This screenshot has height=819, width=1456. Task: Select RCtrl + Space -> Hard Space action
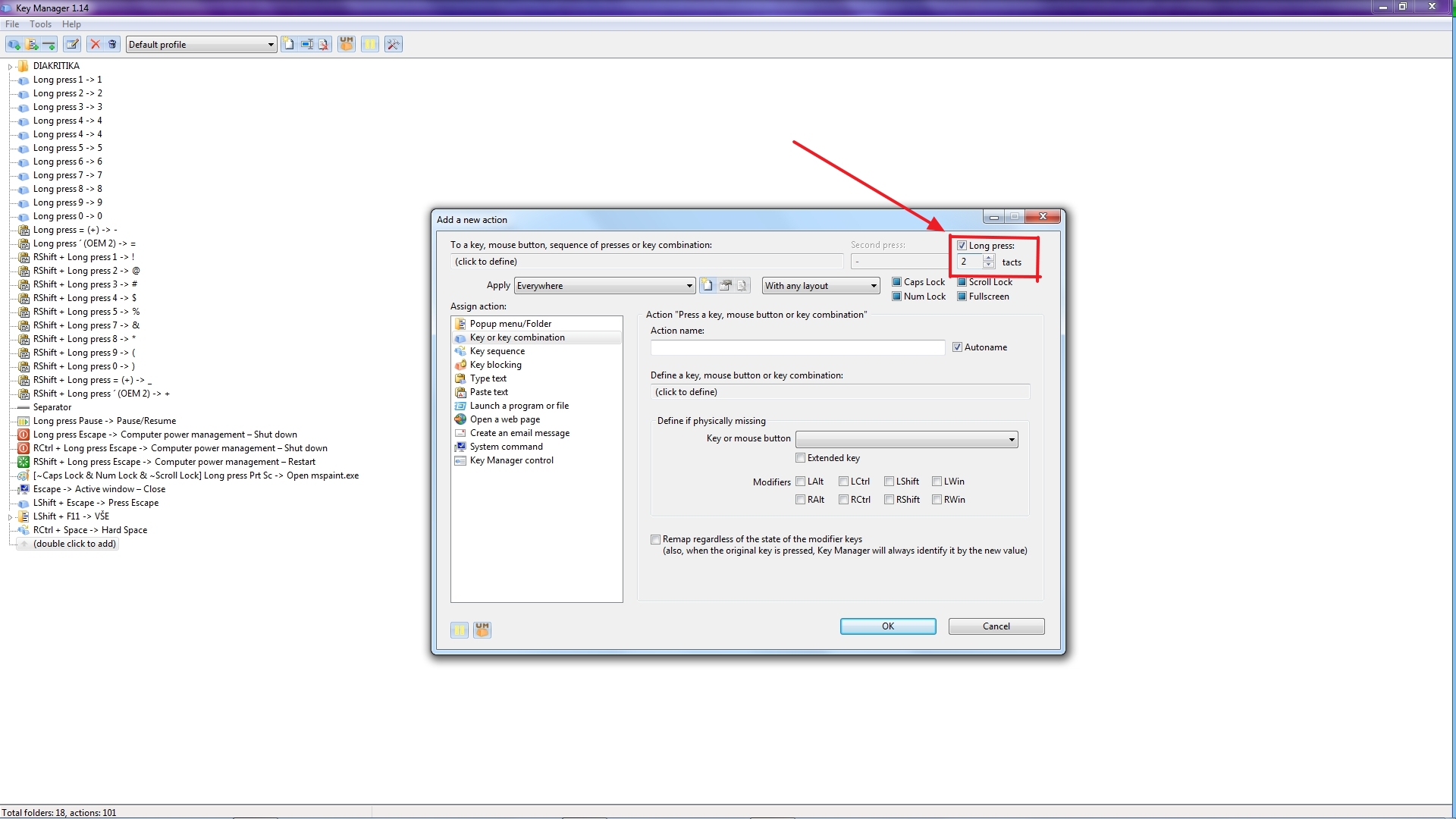[x=90, y=530]
